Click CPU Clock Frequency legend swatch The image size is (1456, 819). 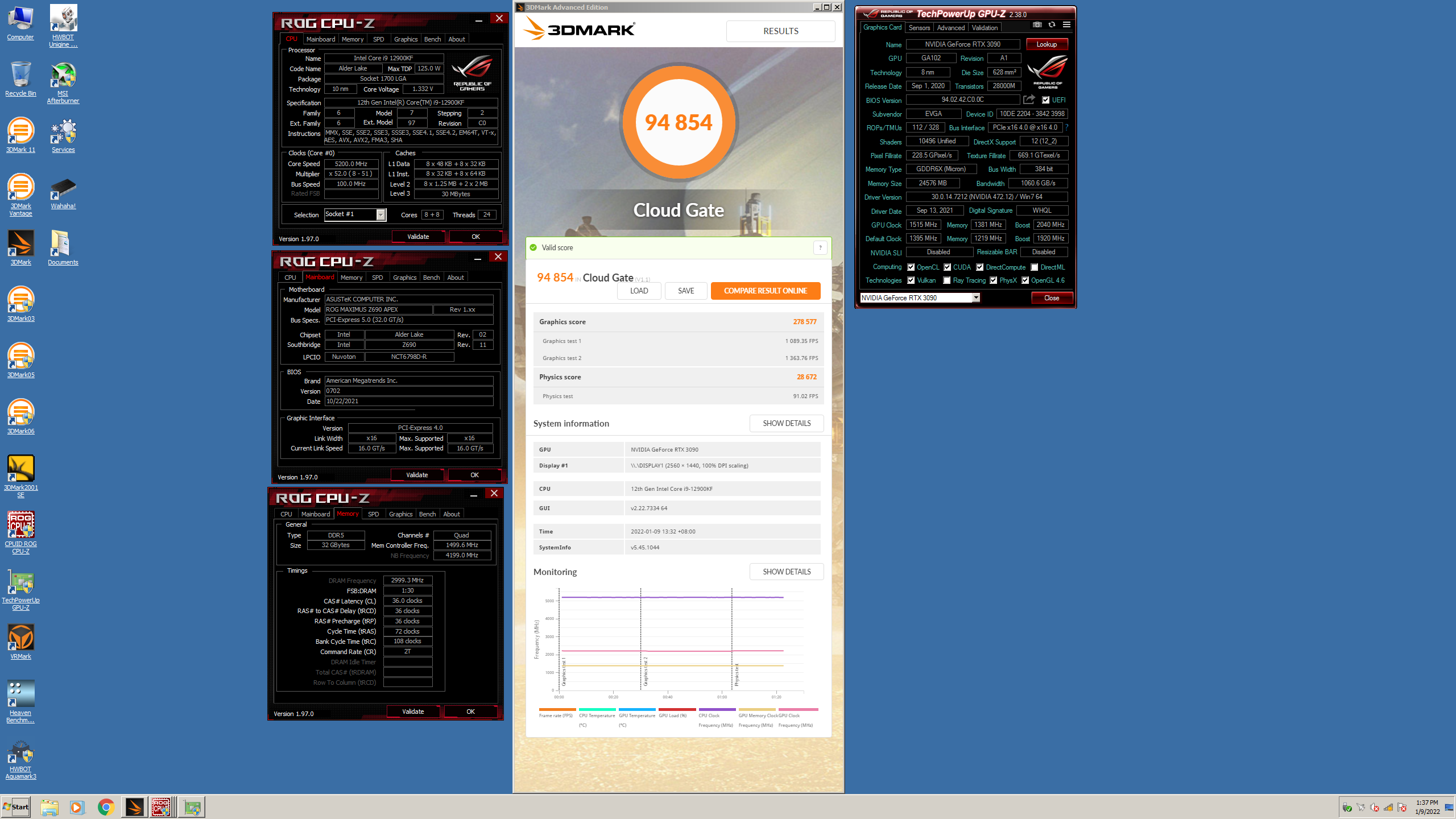click(x=717, y=709)
